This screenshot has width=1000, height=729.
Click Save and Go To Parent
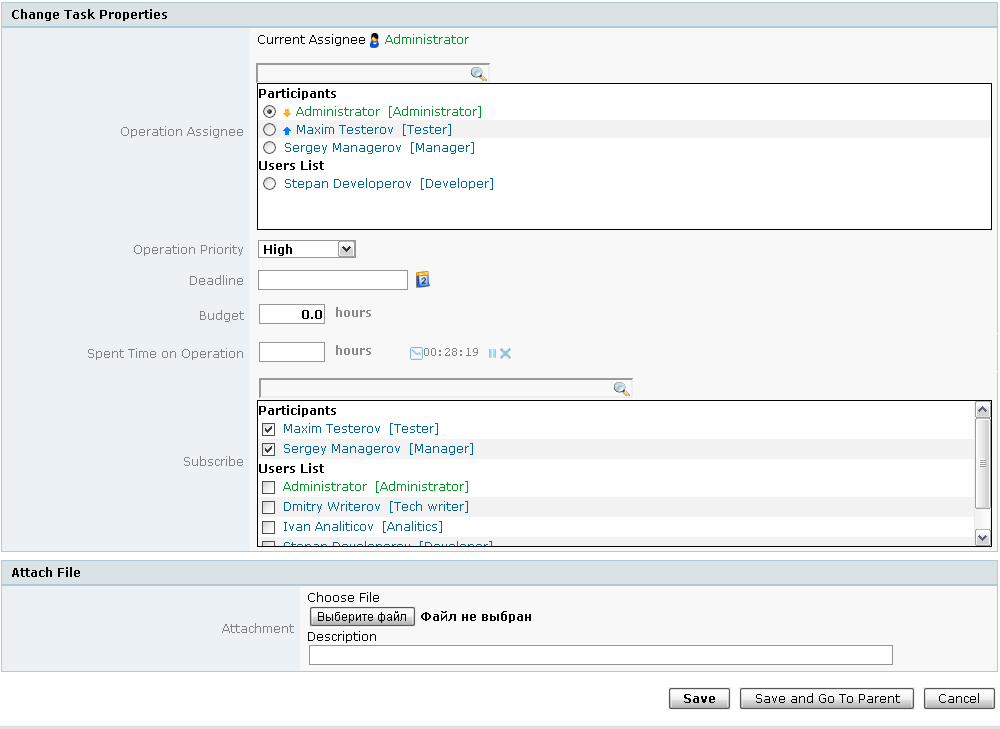827,699
